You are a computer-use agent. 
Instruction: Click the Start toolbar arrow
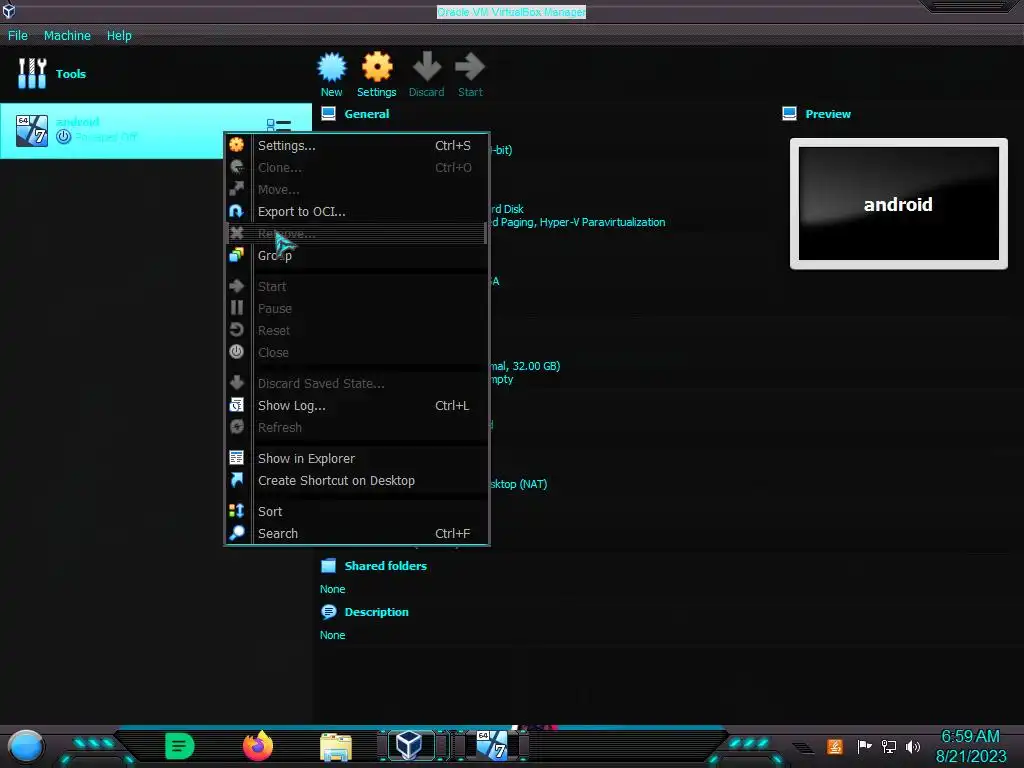pos(470,74)
